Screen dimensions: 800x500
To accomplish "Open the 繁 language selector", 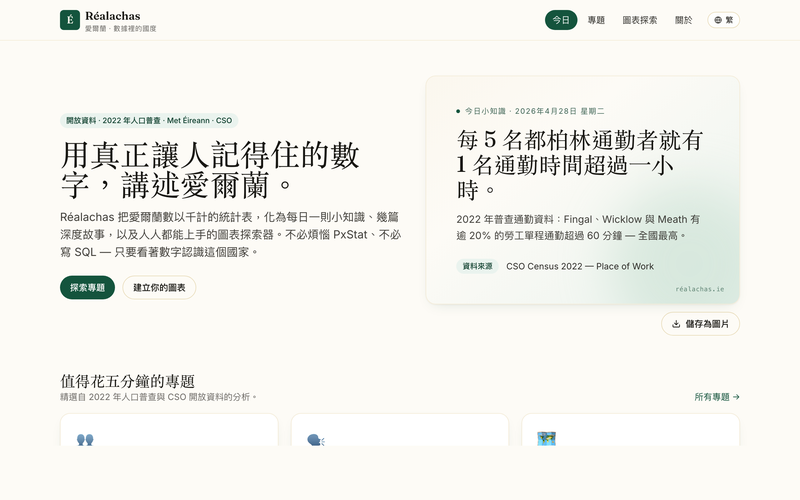I will pos(723,20).
